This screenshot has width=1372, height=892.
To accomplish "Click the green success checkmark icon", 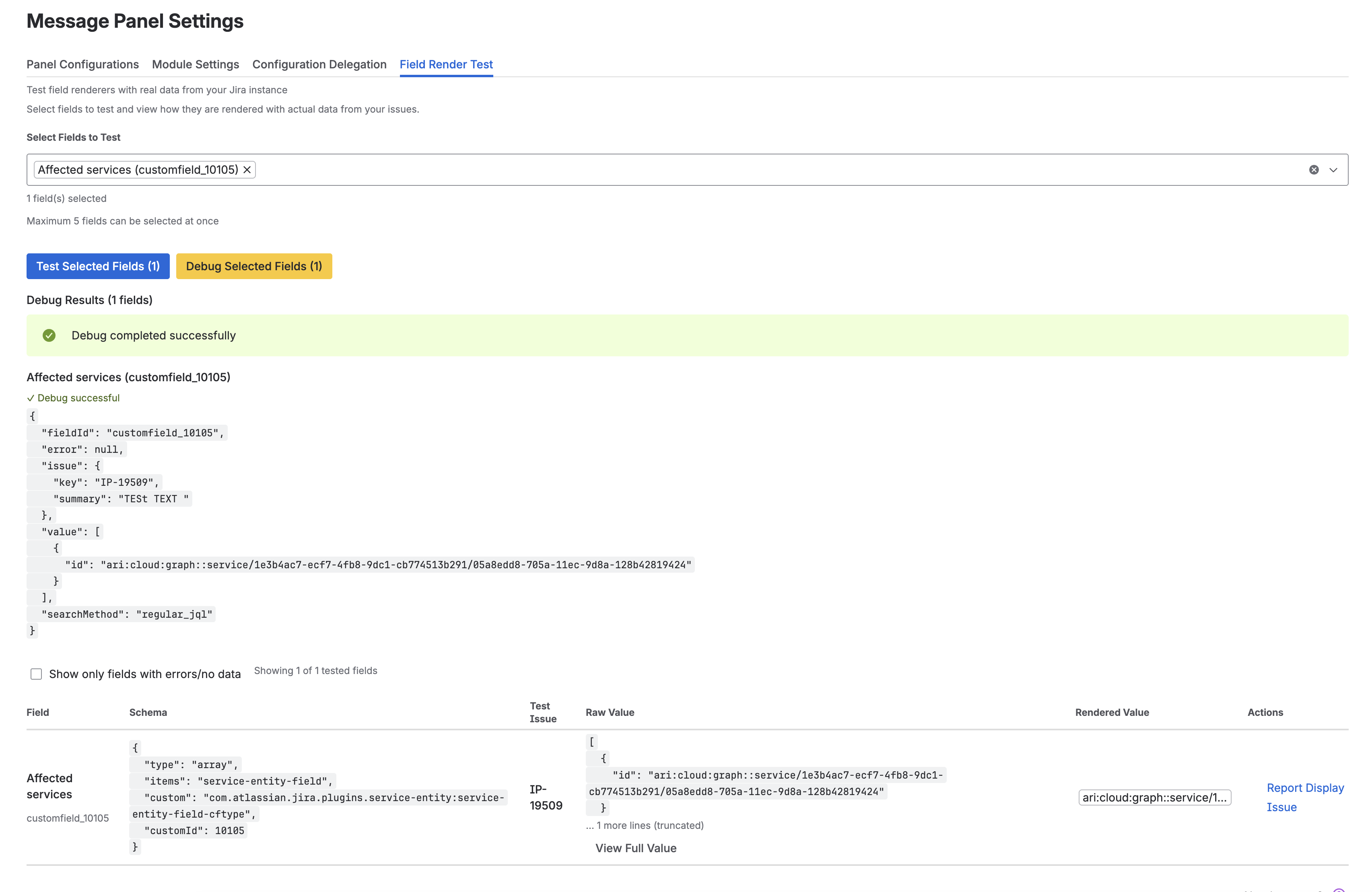I will (x=49, y=335).
